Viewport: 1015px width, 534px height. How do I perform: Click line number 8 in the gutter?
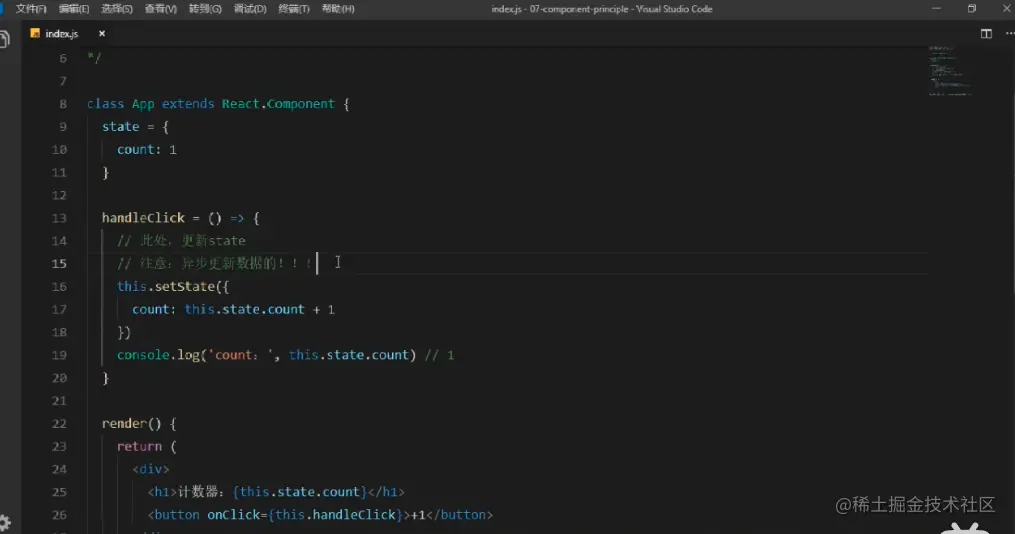coord(63,104)
